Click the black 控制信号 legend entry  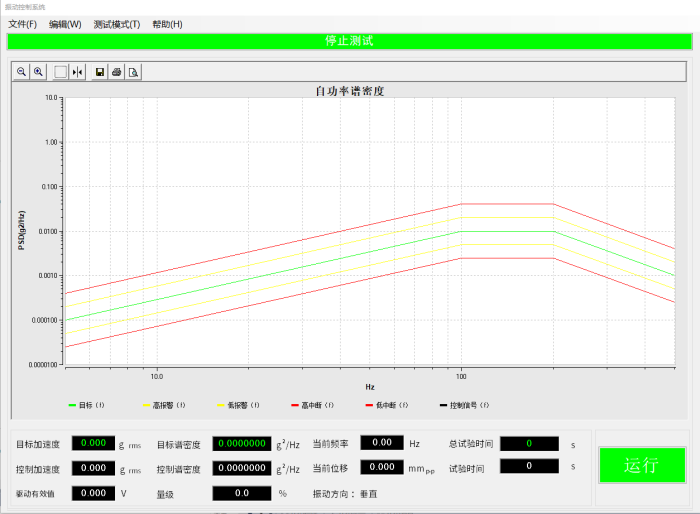point(465,405)
